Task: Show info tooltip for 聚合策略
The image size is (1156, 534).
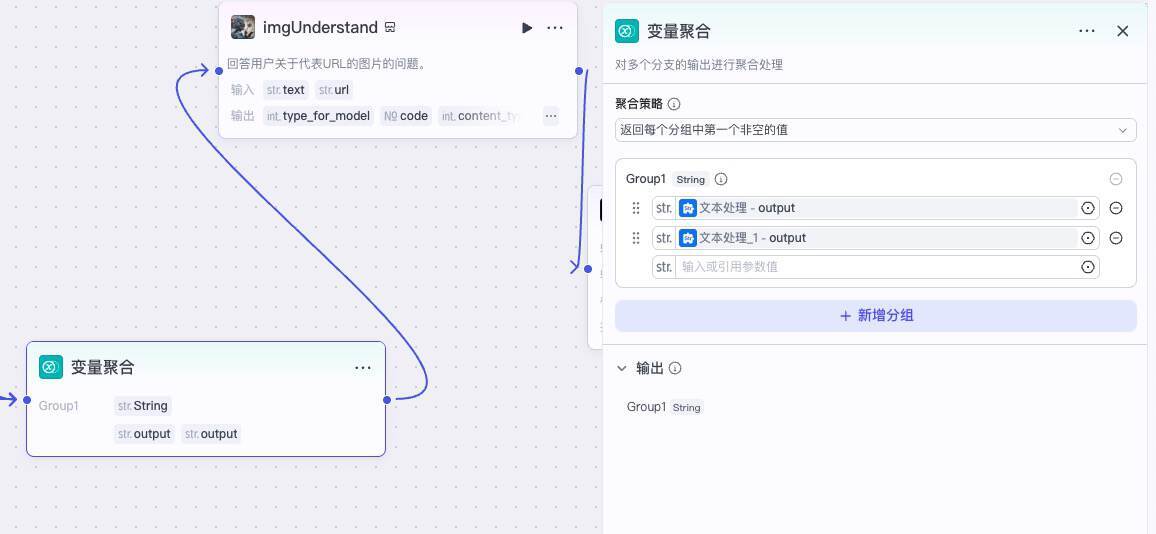Action: point(674,104)
